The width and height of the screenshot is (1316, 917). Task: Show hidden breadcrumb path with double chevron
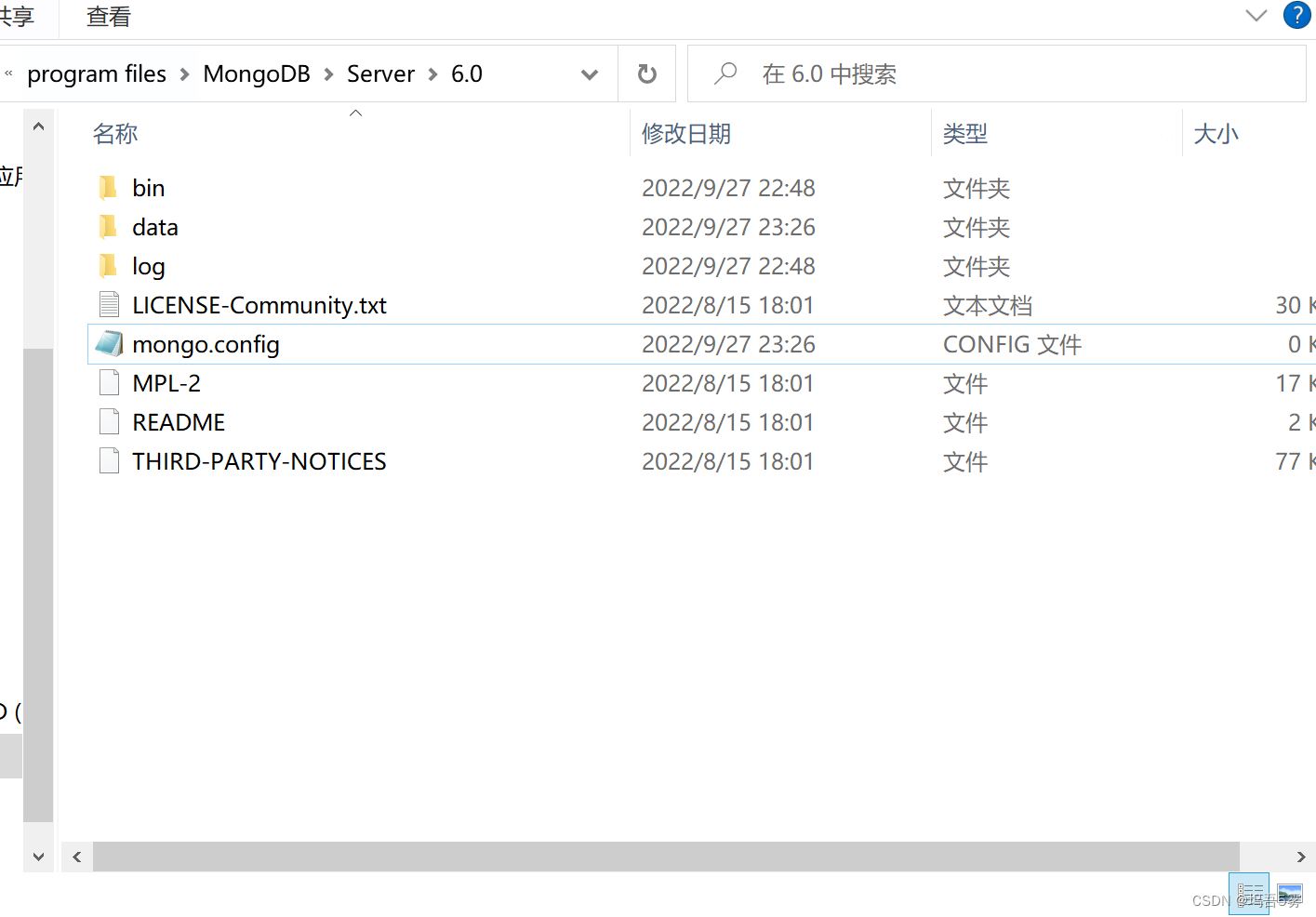(8, 73)
